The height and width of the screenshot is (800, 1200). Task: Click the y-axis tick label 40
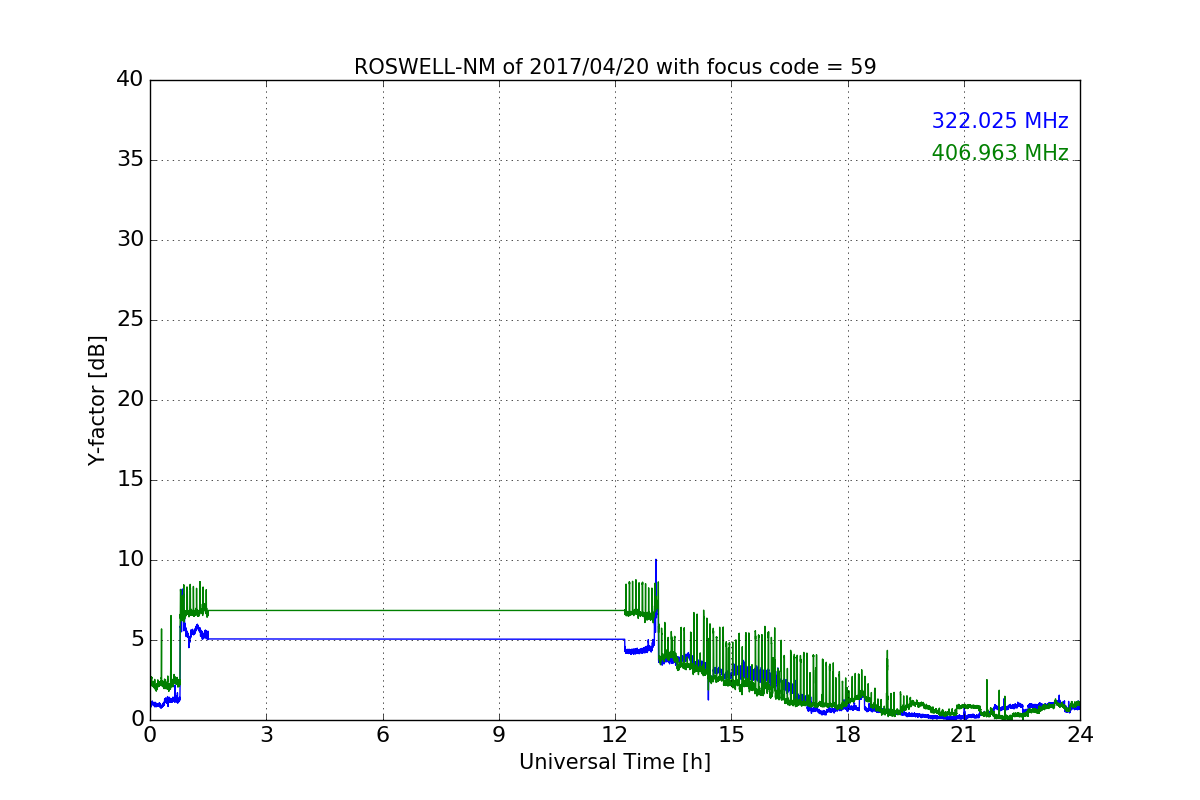tap(130, 79)
